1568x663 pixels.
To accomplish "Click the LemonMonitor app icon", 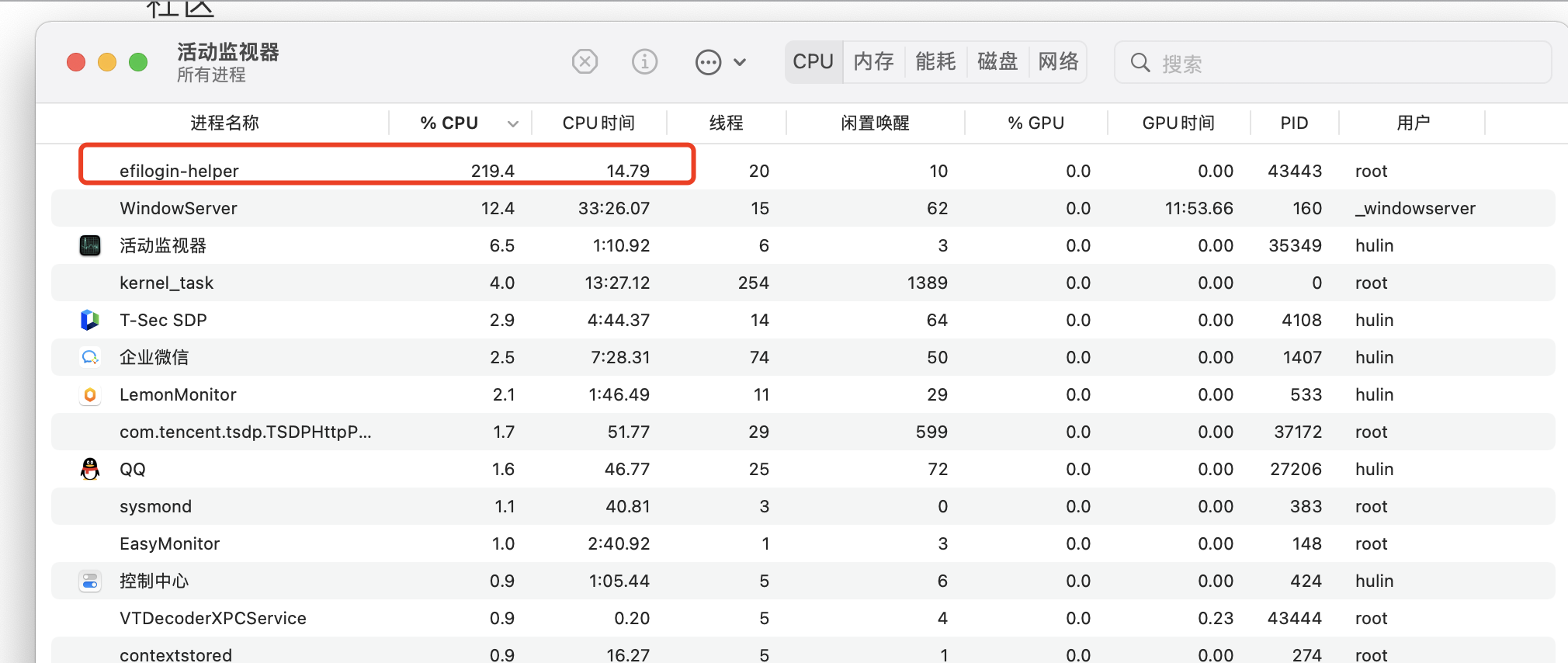I will (90, 395).
